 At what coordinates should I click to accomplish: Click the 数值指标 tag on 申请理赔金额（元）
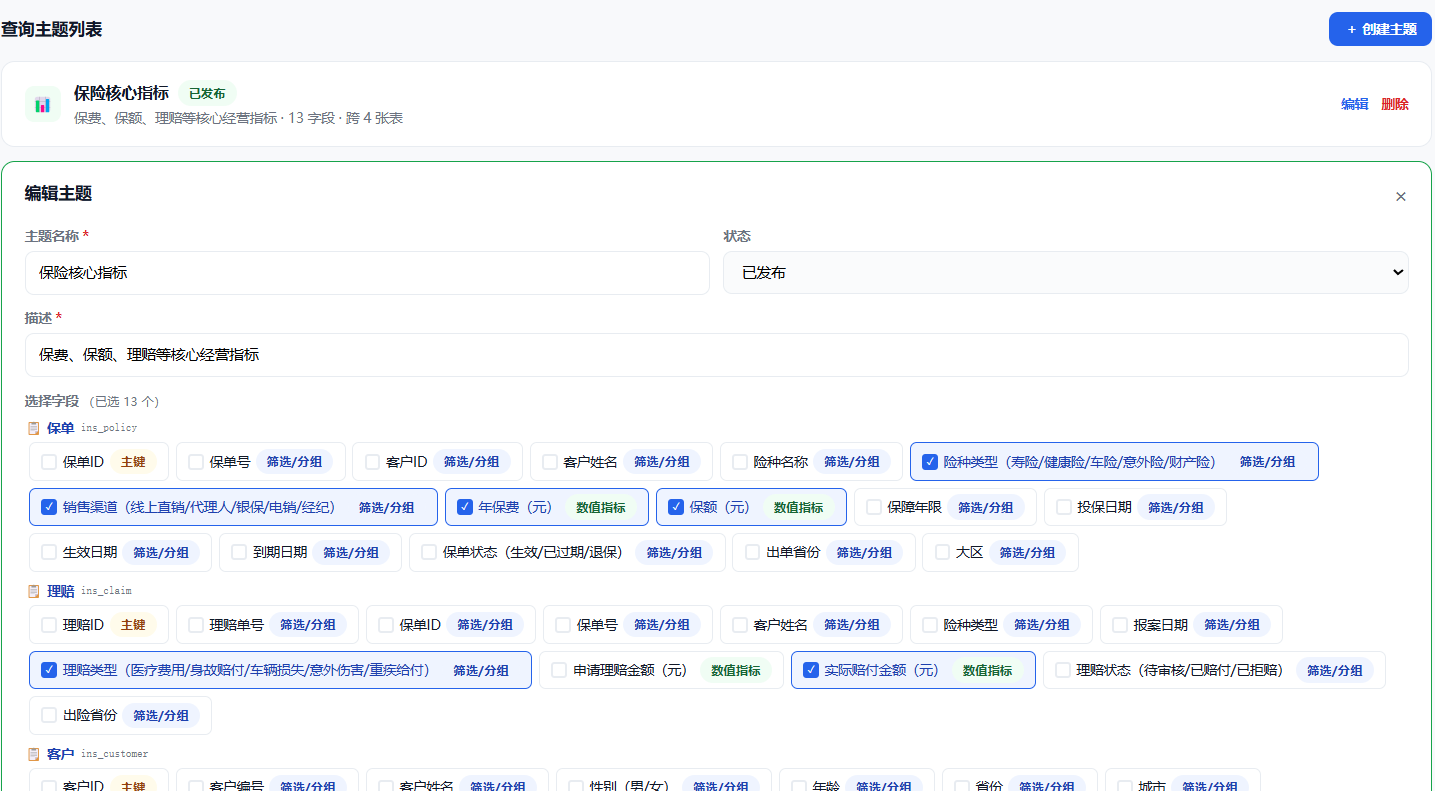click(736, 670)
